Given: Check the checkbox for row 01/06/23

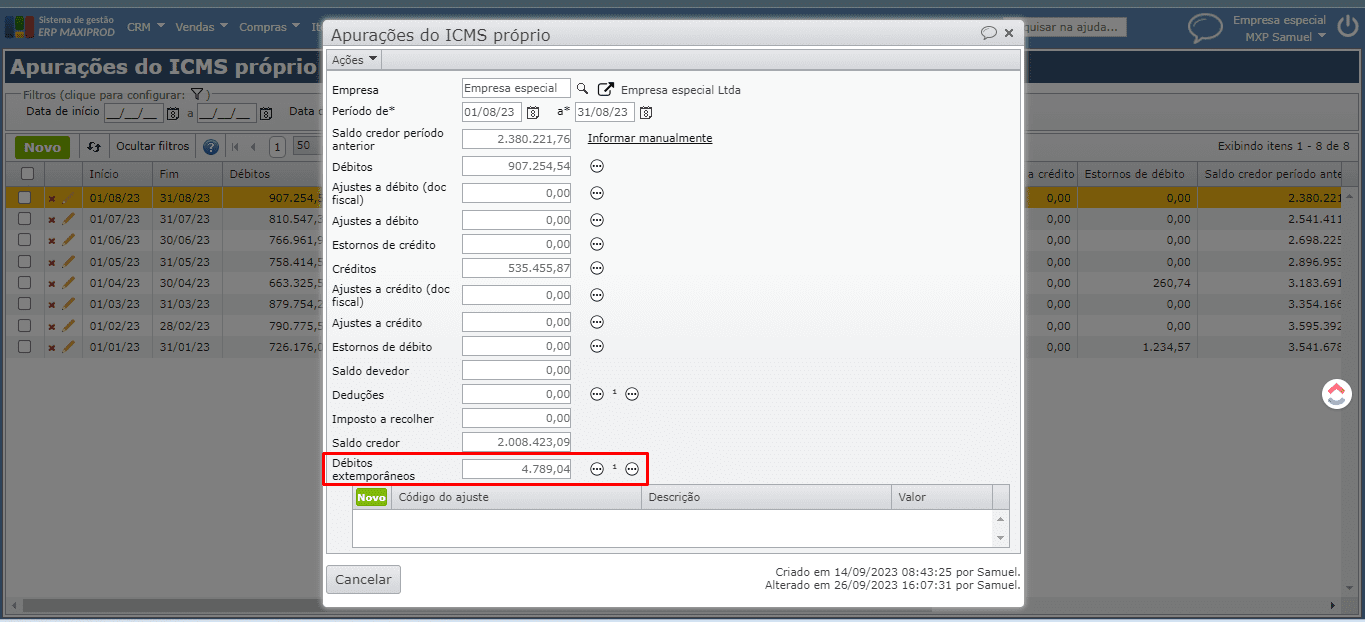Looking at the screenshot, I should click(x=25, y=240).
